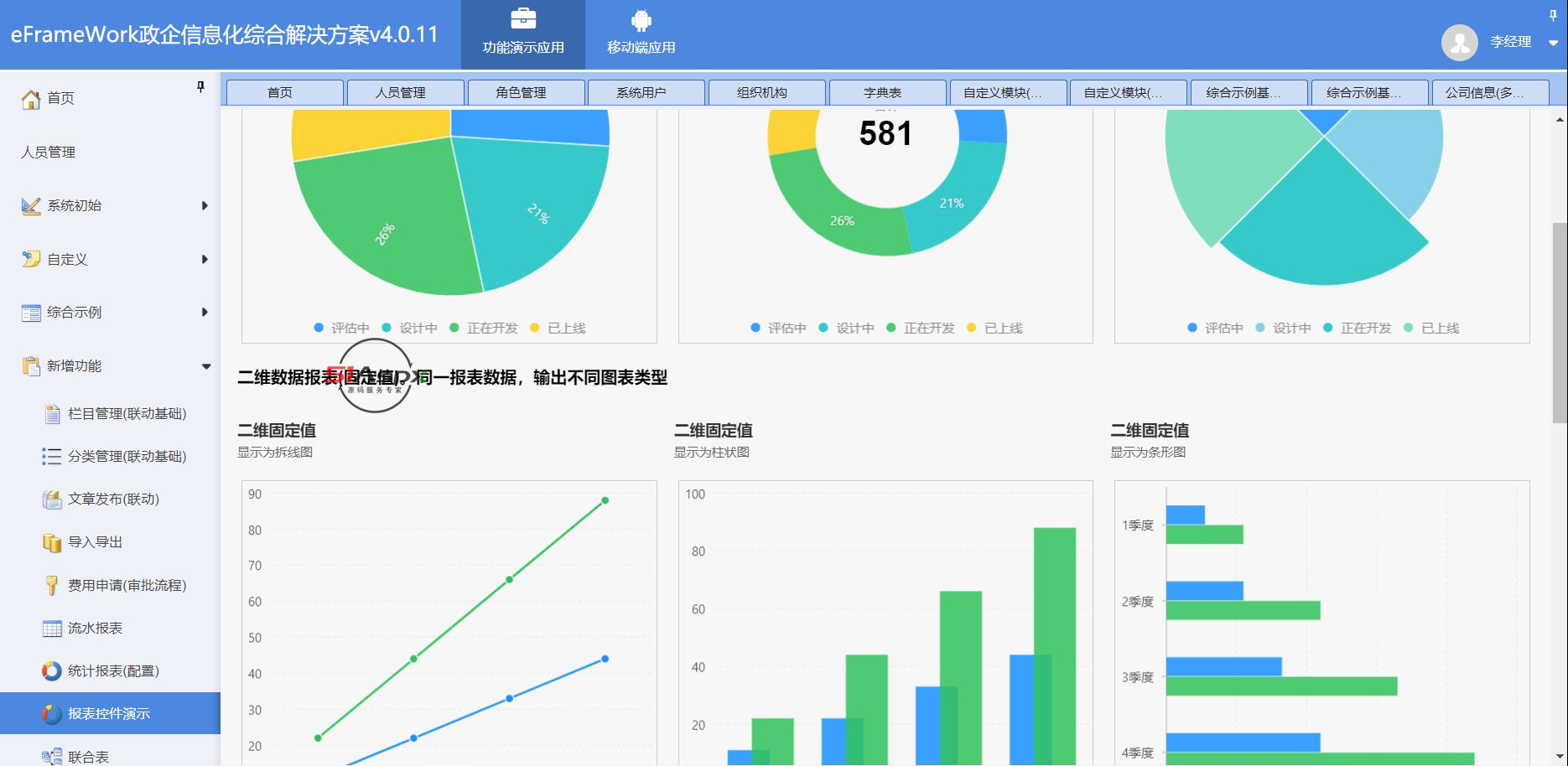Open 流水报表 menu entry
Viewport: 1568px width, 766px height.
click(110, 628)
